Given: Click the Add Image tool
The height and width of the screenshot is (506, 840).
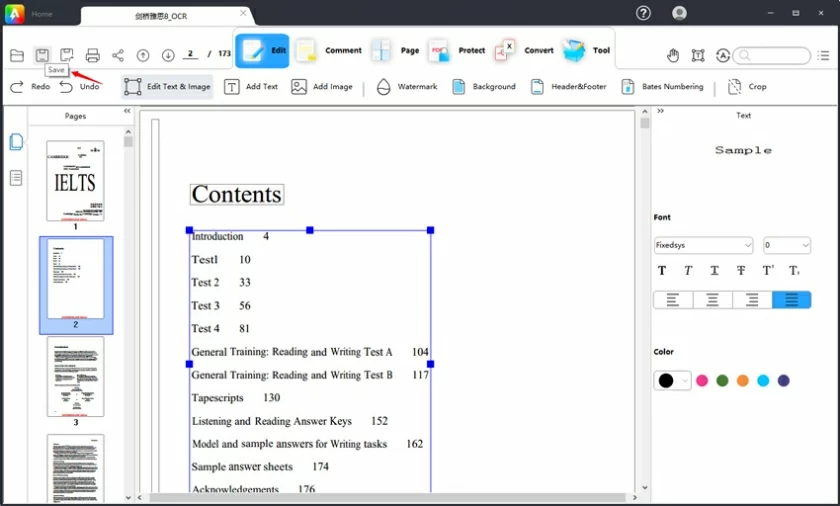Looking at the screenshot, I should [x=322, y=87].
